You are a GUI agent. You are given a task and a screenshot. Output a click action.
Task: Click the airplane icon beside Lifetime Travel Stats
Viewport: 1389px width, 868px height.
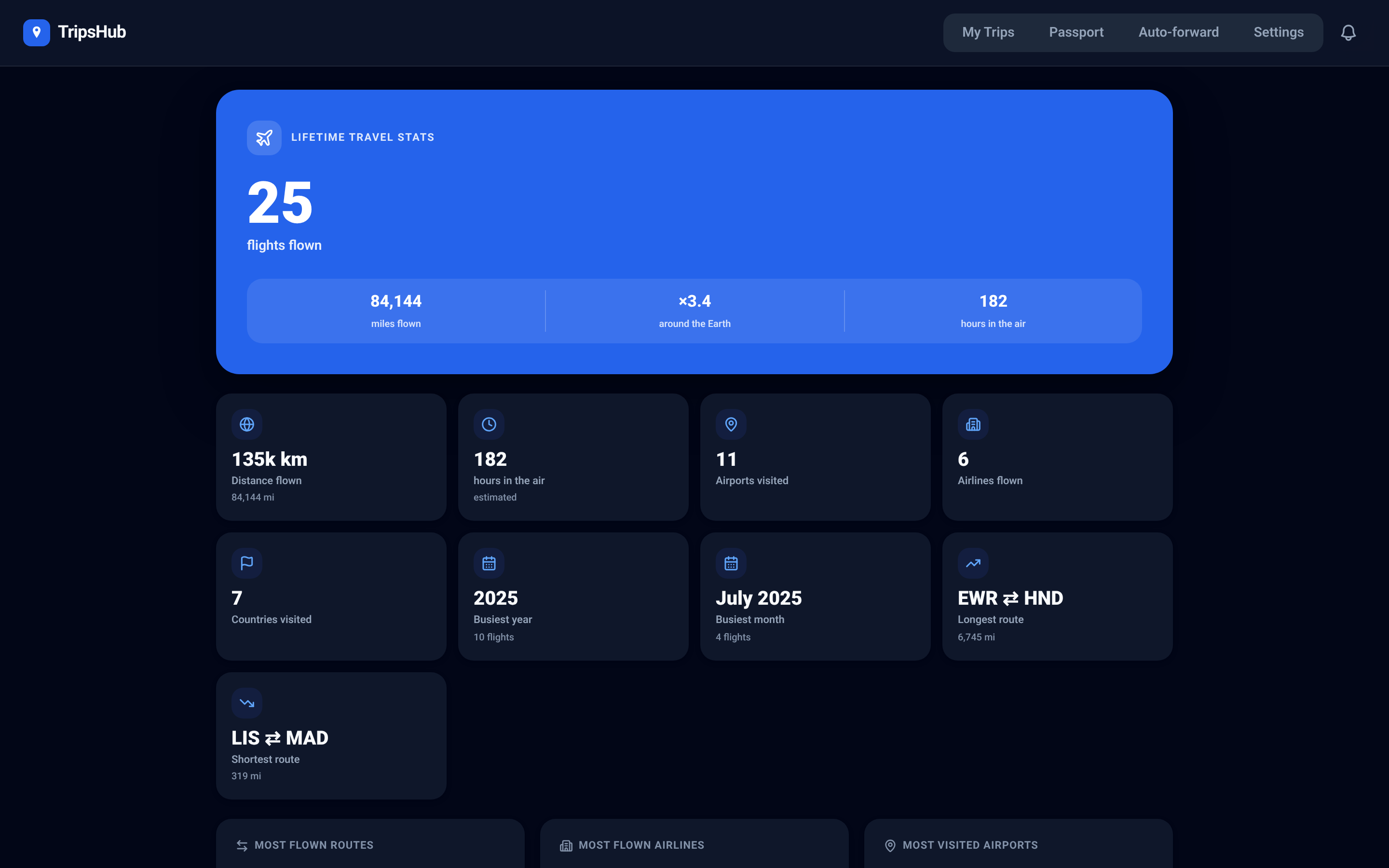264,138
